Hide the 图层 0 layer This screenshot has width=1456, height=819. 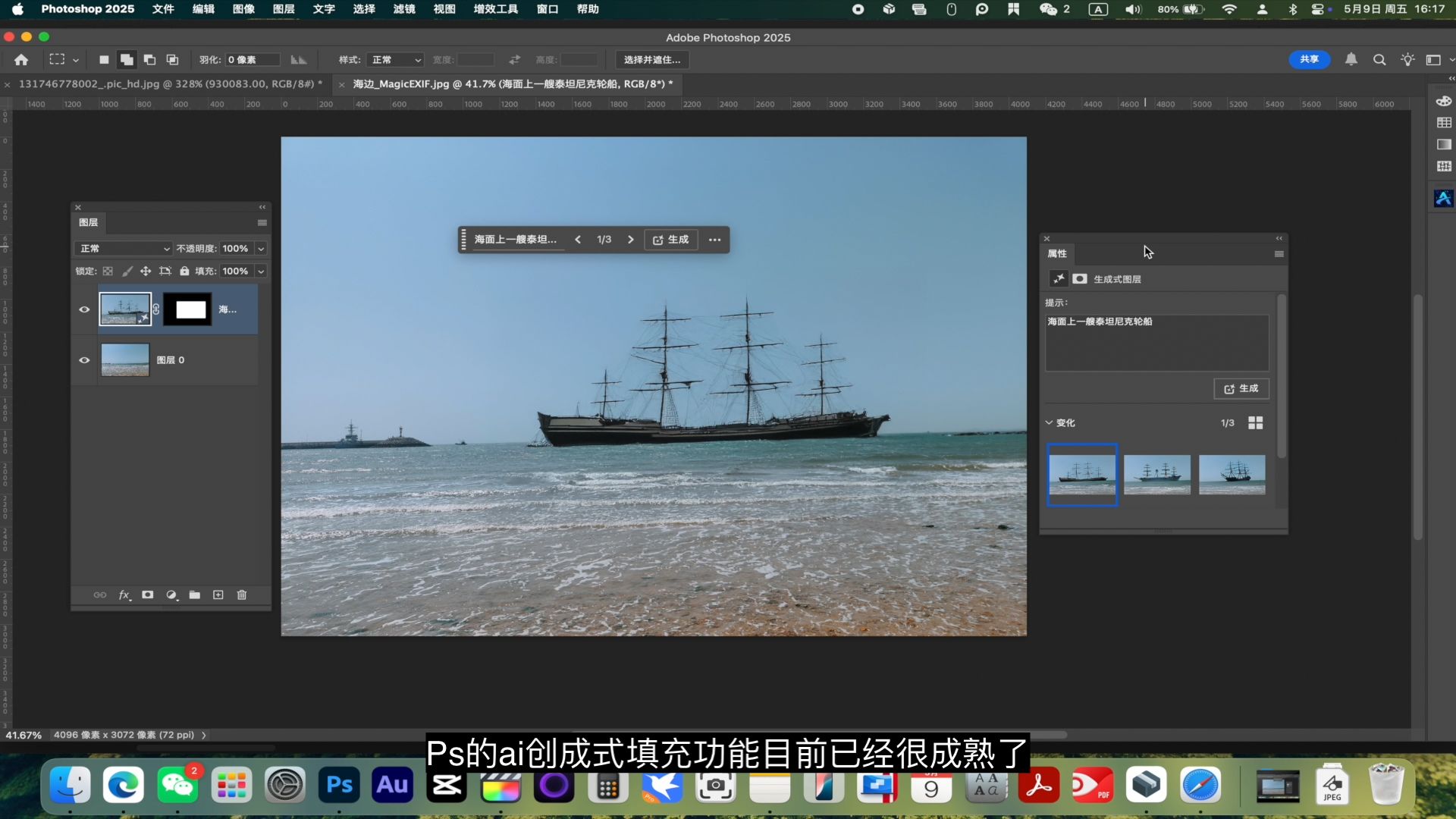coord(84,360)
